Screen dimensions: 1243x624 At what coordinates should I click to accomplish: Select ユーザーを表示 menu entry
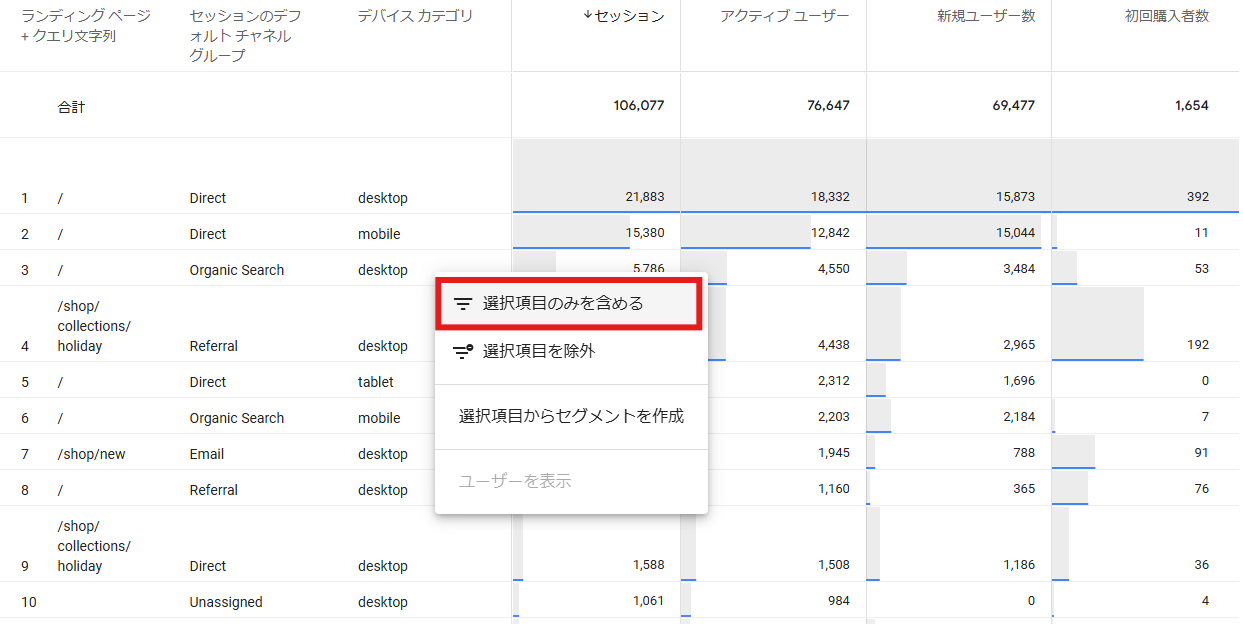[515, 481]
